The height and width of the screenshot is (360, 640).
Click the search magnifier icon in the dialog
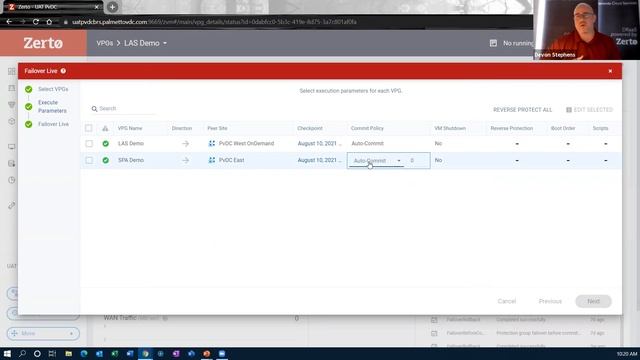coord(94,109)
